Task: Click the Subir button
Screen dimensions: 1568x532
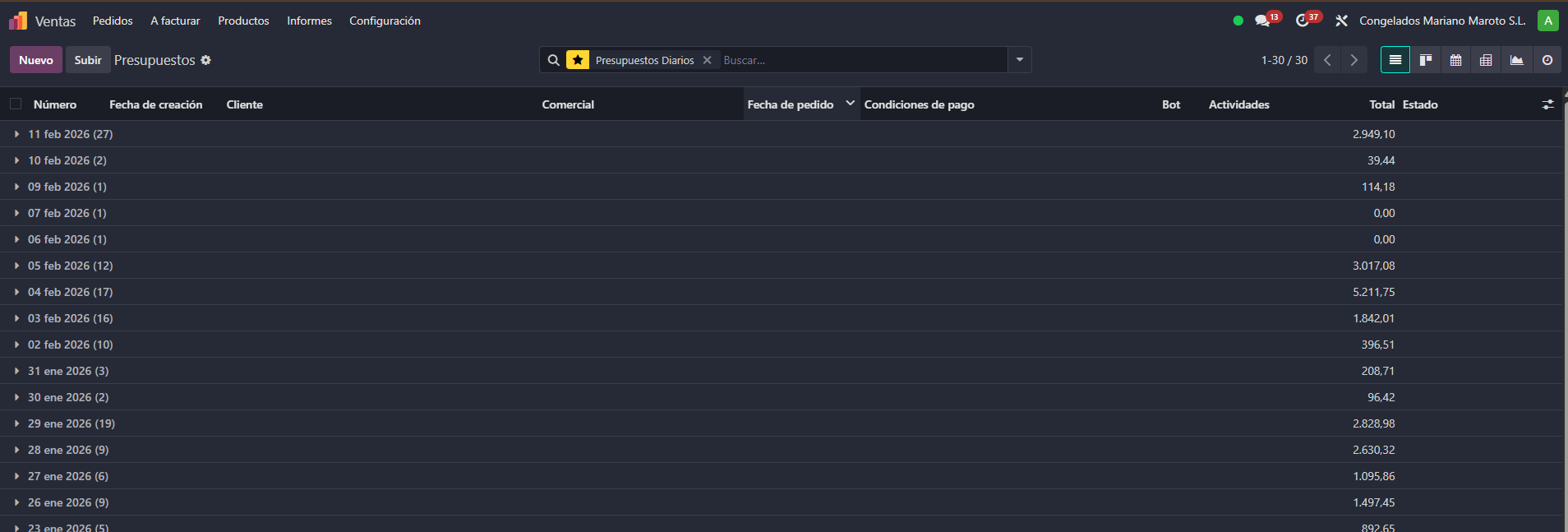Action: pyautogui.click(x=88, y=60)
